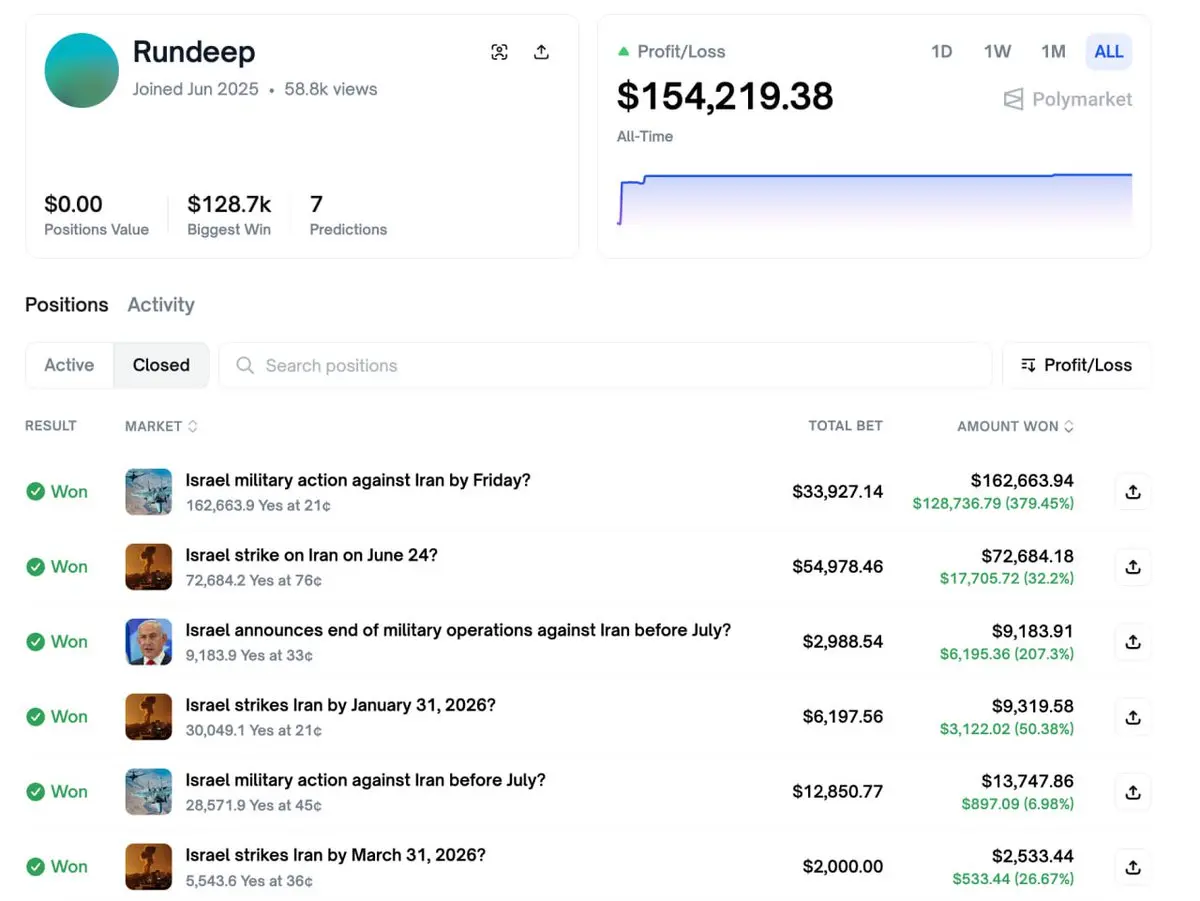Click the $2,000.00 total bet value
Image resolution: width=1200 pixels, height=901 pixels.
pyautogui.click(x=843, y=866)
